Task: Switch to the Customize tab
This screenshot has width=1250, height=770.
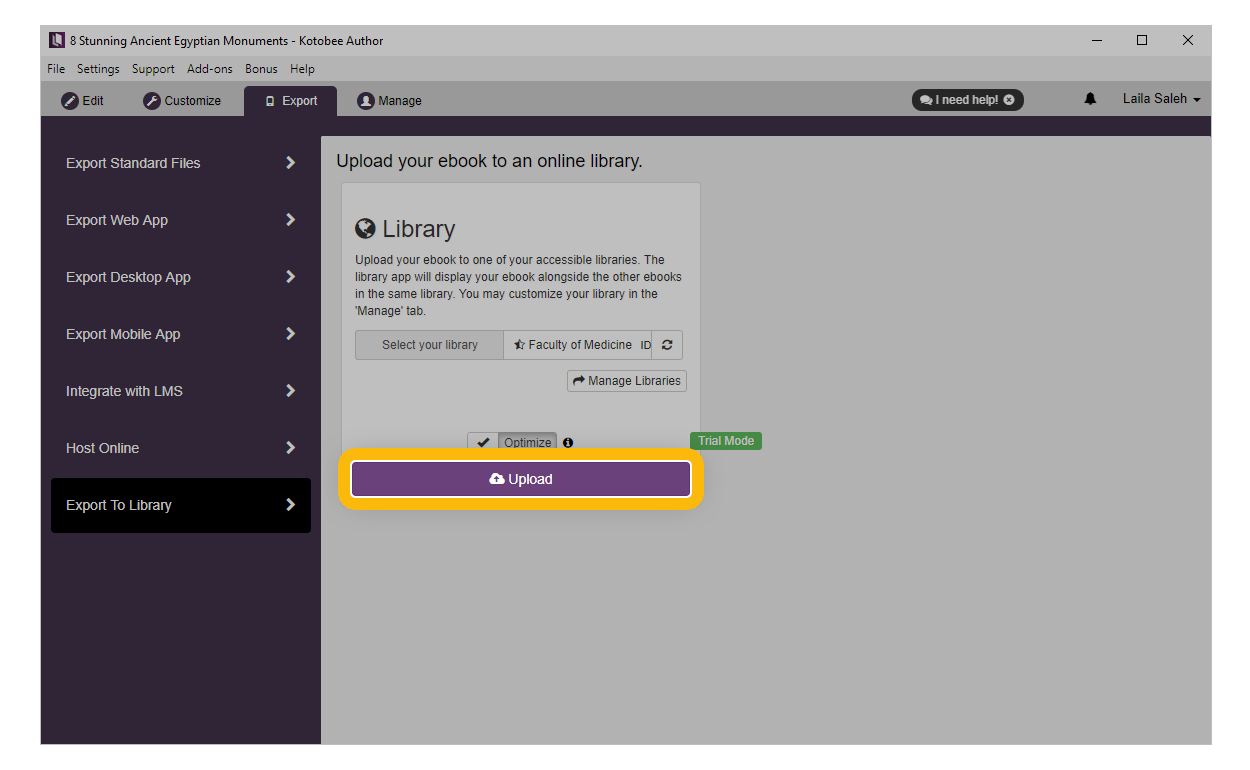Action: click(182, 101)
